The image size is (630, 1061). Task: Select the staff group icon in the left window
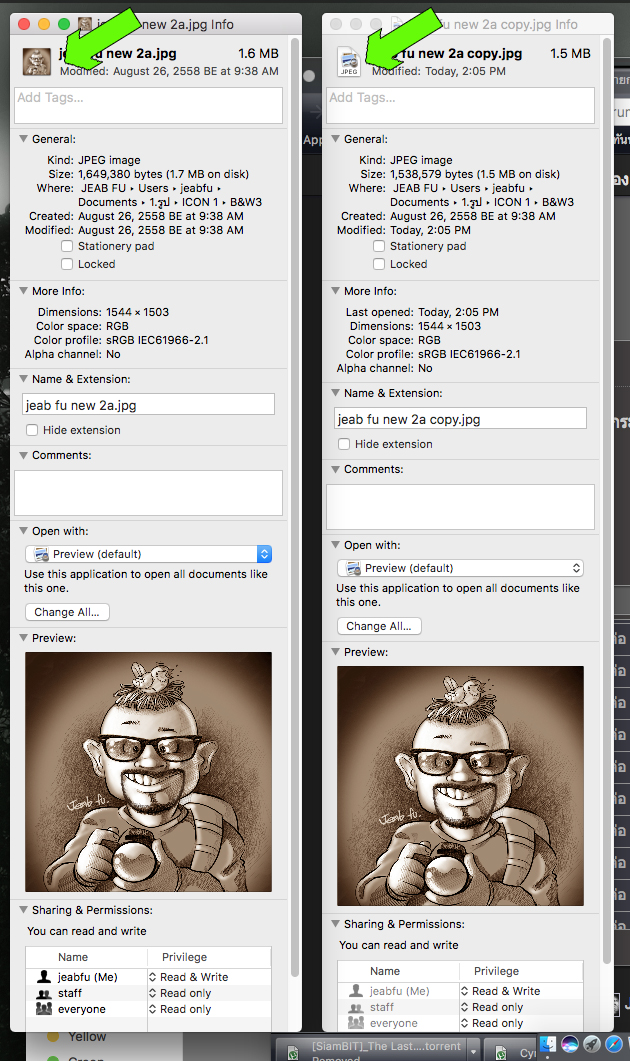44,993
